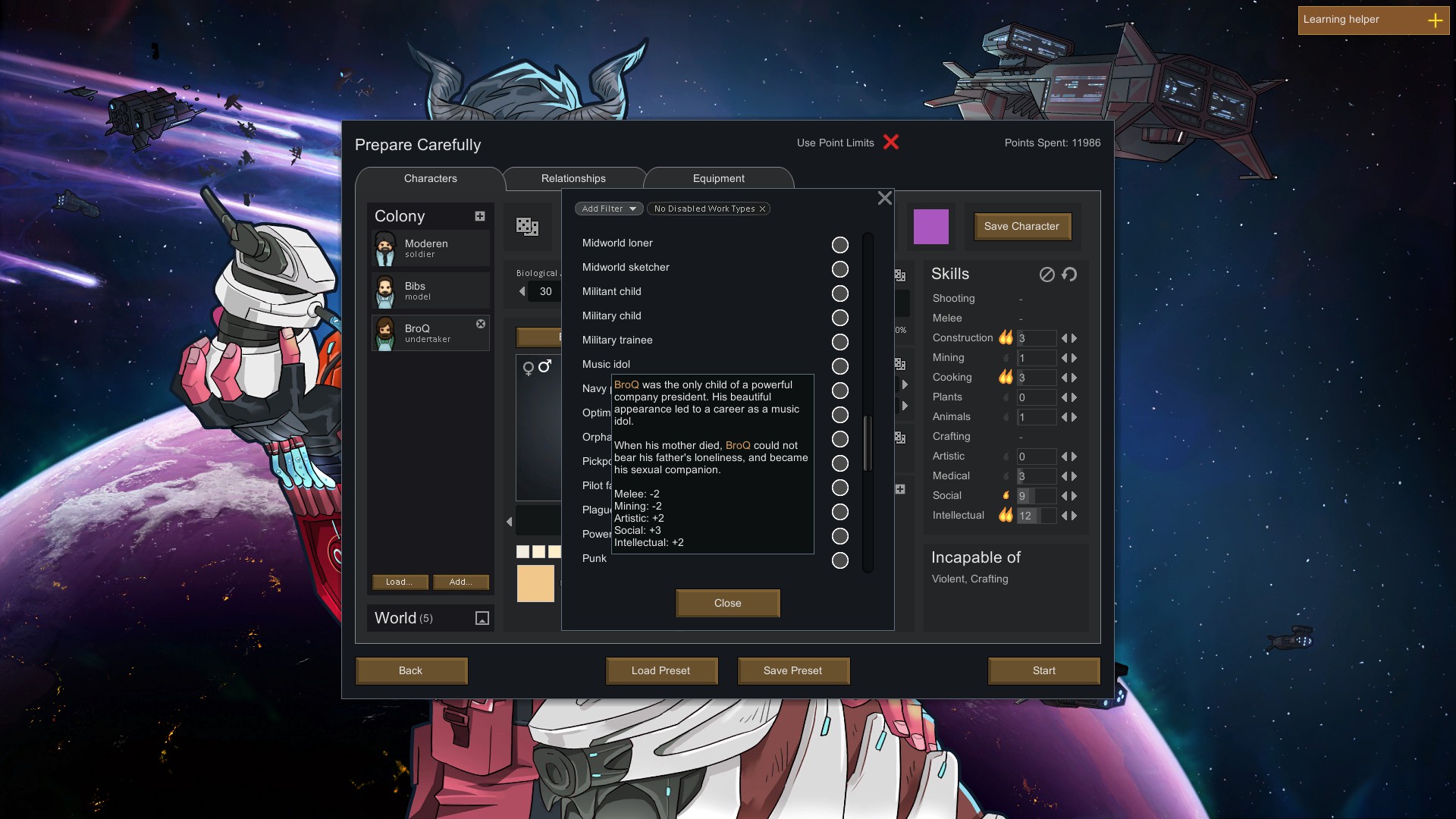This screenshot has width=1456, height=819.
Task: Open the Add Filter dropdown
Action: [x=609, y=209]
